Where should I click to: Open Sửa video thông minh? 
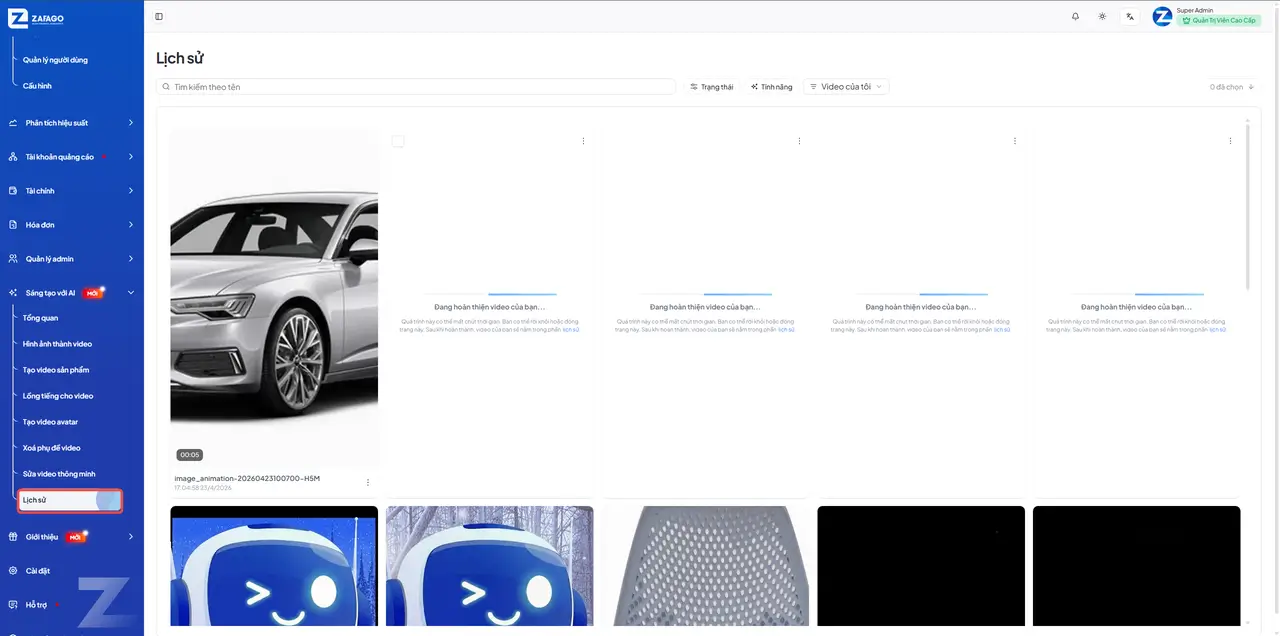[59, 474]
